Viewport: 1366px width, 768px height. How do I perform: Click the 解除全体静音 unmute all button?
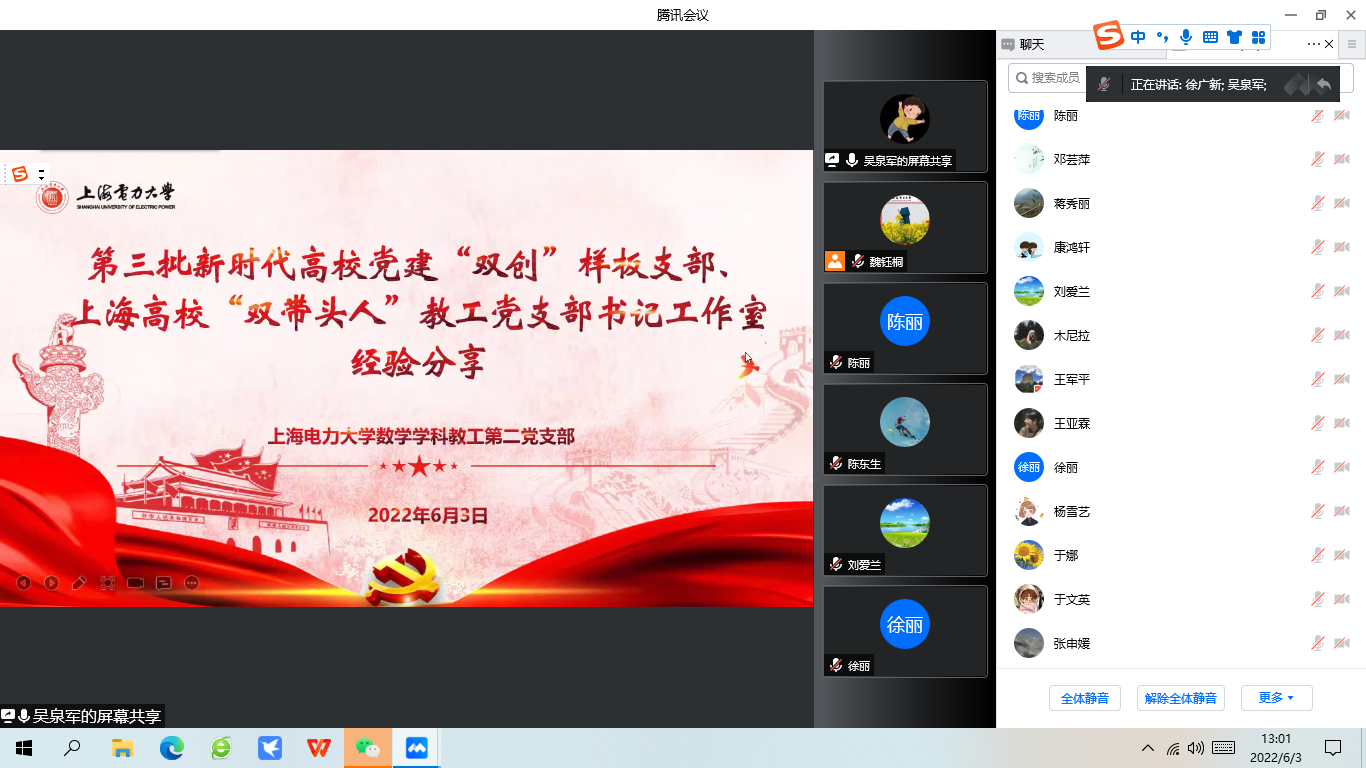coord(1180,697)
